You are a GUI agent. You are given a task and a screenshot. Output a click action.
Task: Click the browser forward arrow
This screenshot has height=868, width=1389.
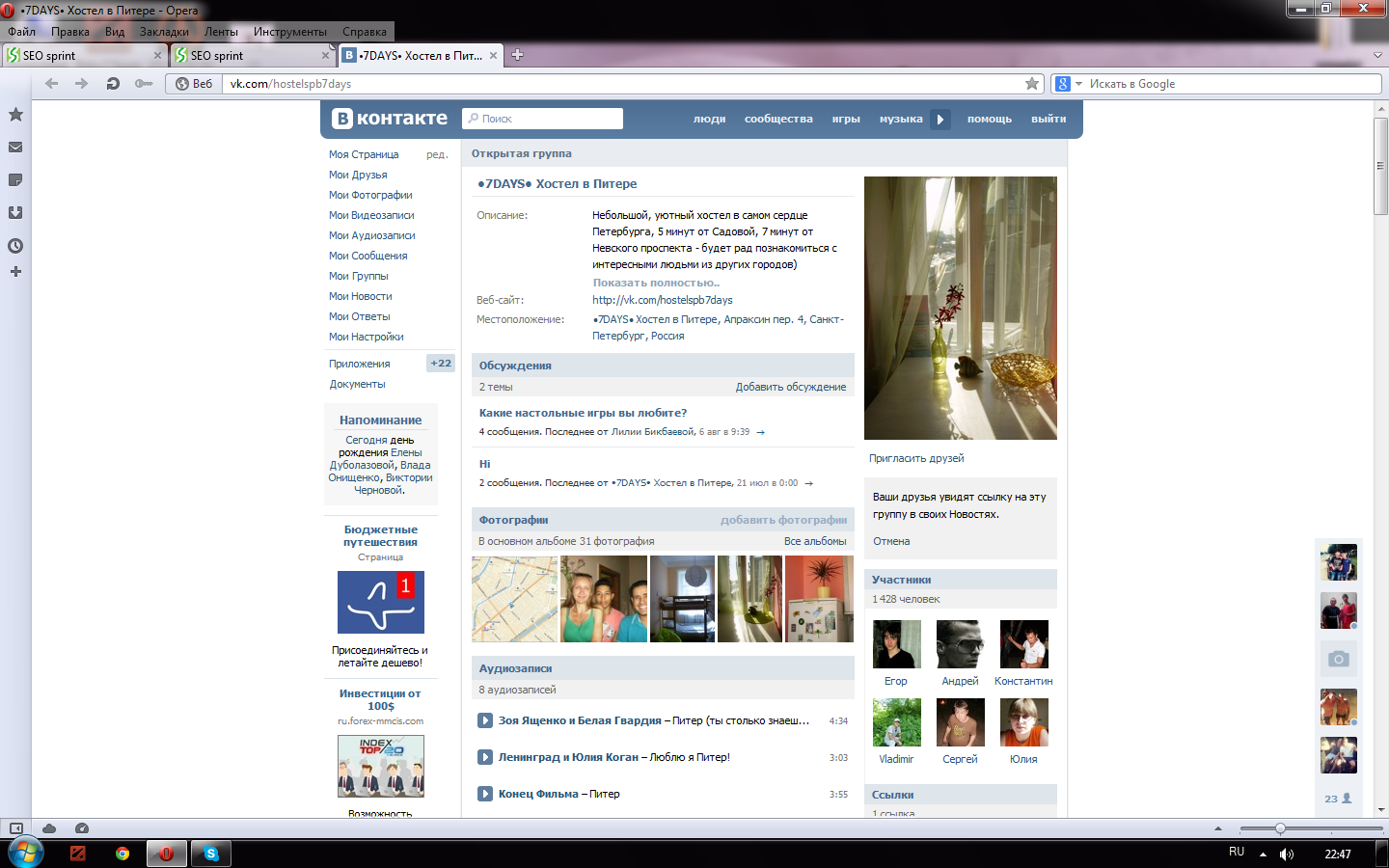tap(82, 84)
